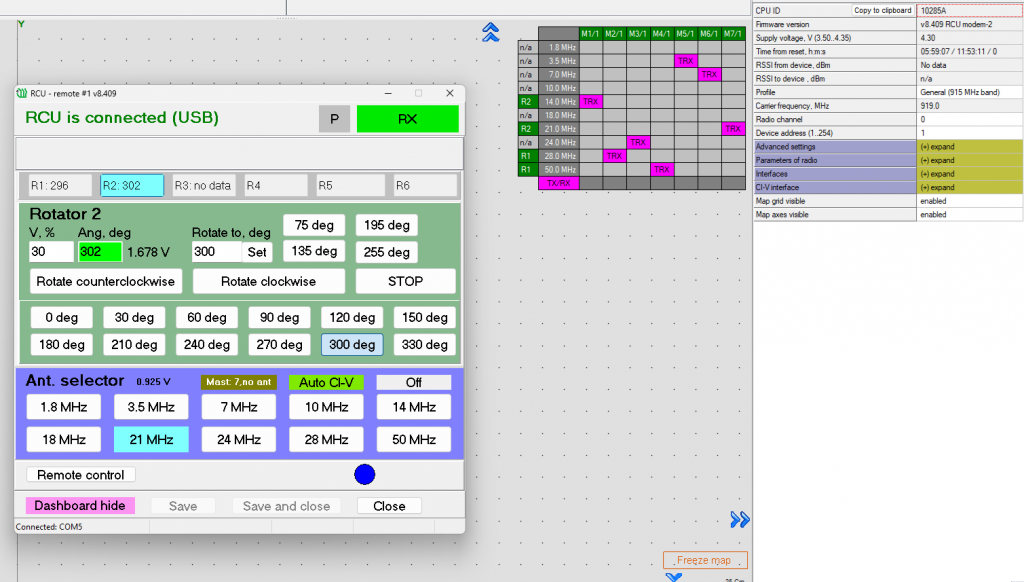Click the double chevron right arrow icon

[x=739, y=519]
